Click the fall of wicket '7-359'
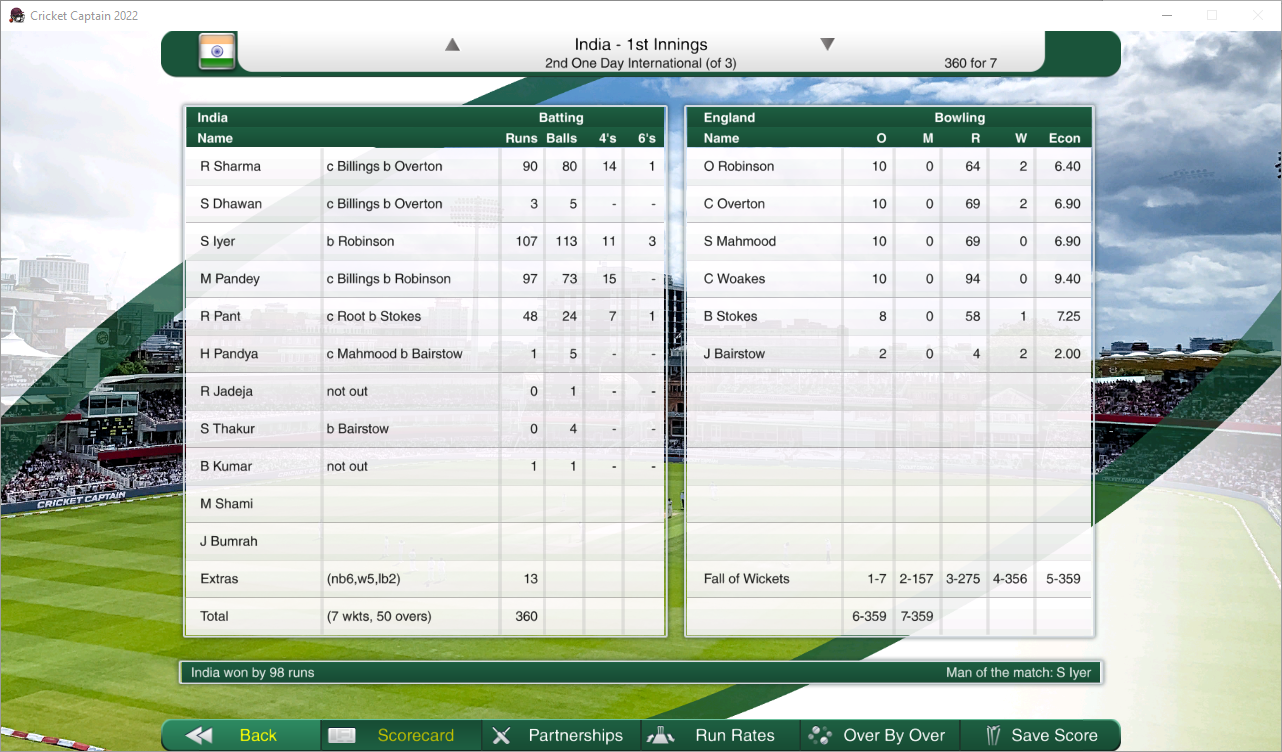This screenshot has height=752, width=1282. coord(916,616)
